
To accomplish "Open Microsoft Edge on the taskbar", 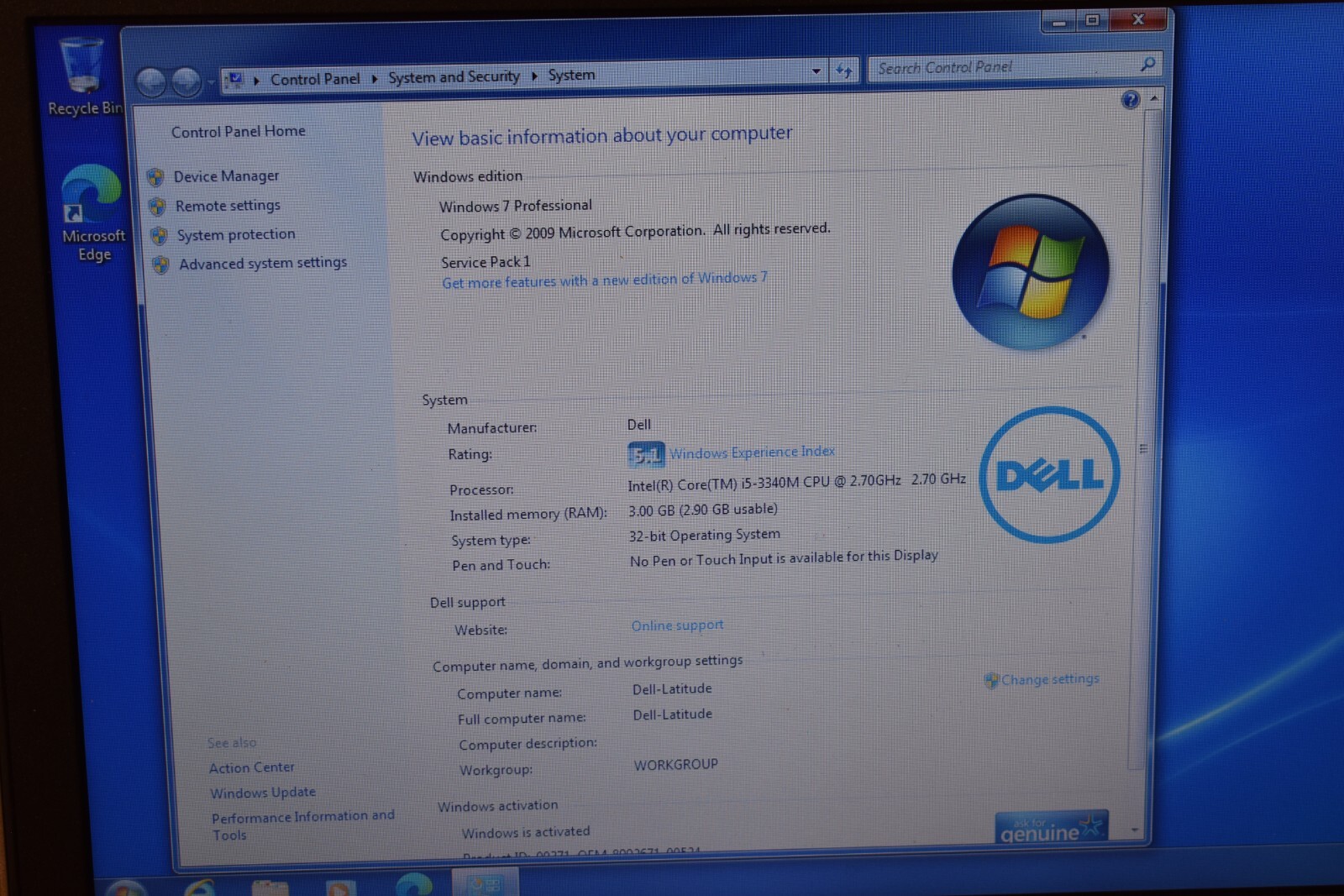I will (x=414, y=884).
